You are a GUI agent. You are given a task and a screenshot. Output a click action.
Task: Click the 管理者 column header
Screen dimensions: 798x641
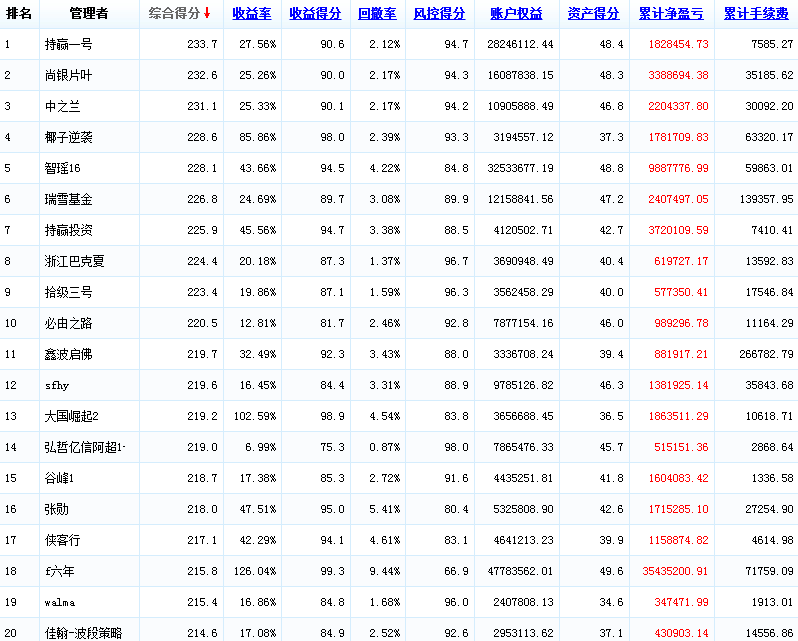click(89, 13)
